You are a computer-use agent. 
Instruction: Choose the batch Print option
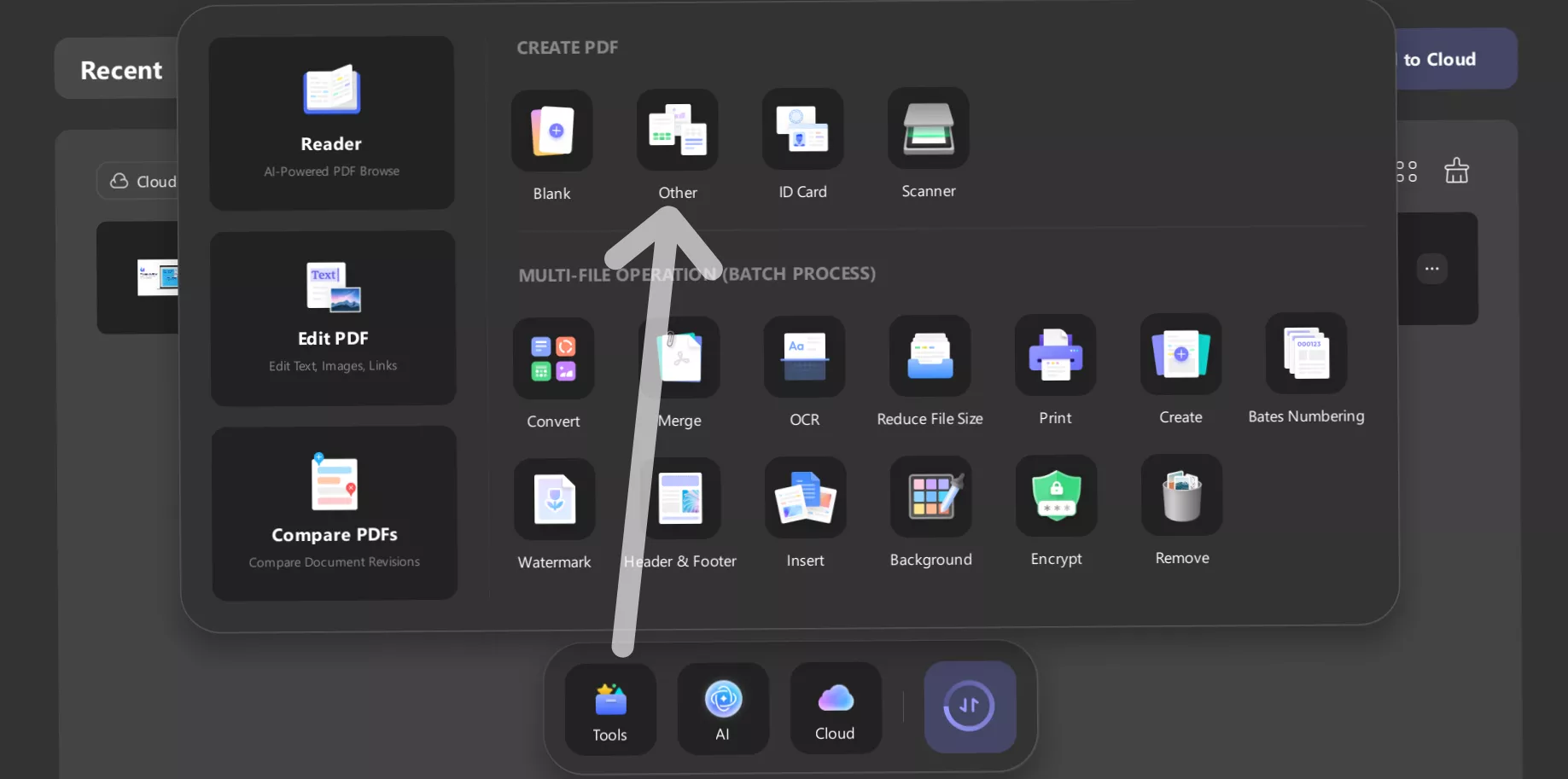click(1055, 355)
